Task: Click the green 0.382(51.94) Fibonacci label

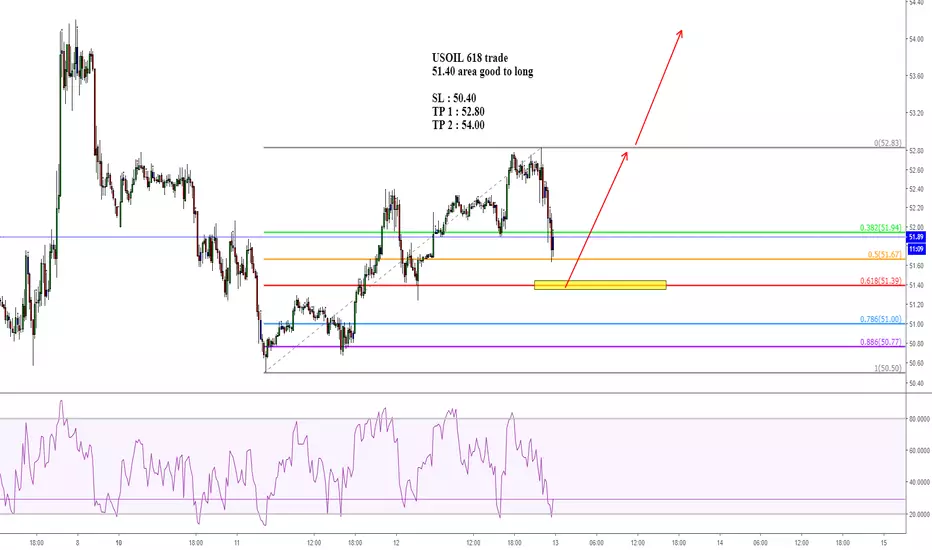Action: 880,228
